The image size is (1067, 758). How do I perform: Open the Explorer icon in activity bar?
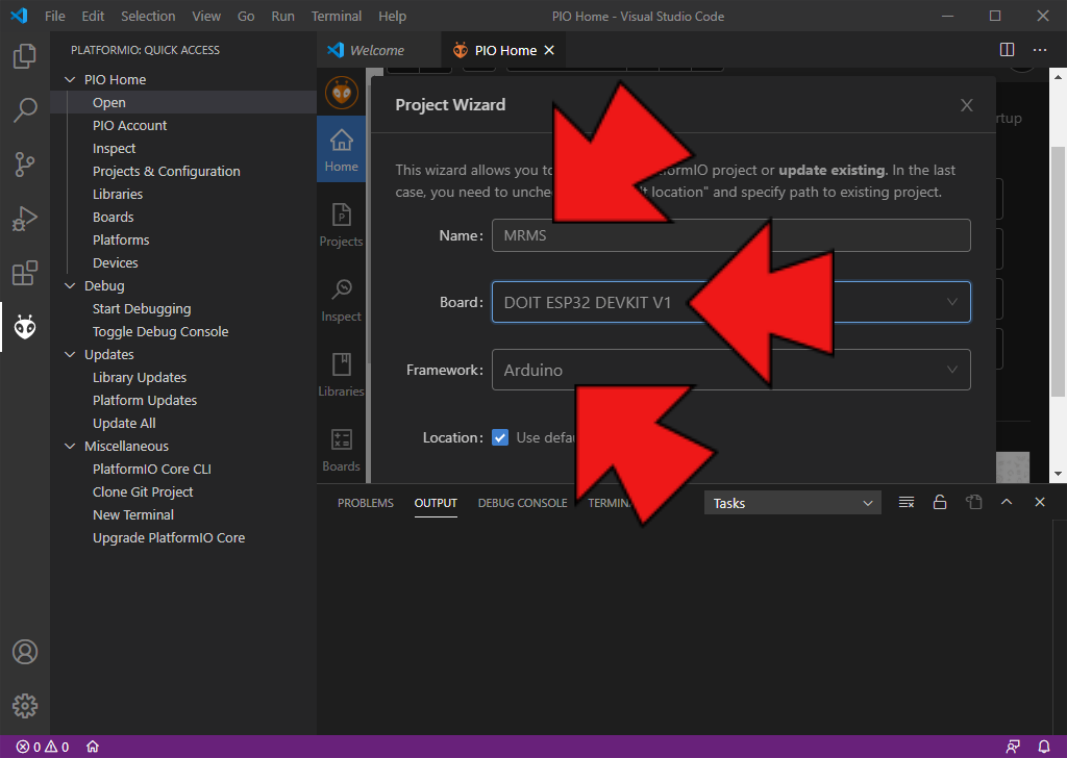25,57
